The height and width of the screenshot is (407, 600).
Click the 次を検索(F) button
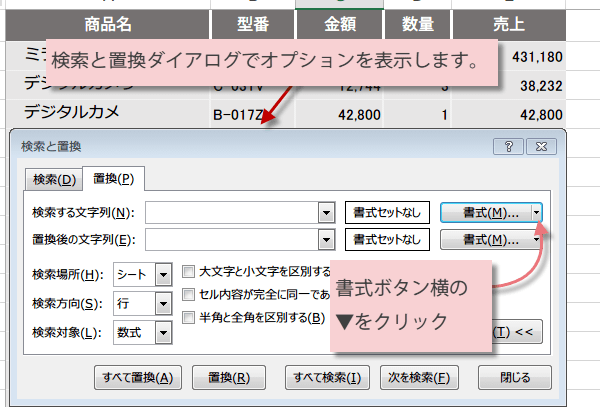point(419,378)
